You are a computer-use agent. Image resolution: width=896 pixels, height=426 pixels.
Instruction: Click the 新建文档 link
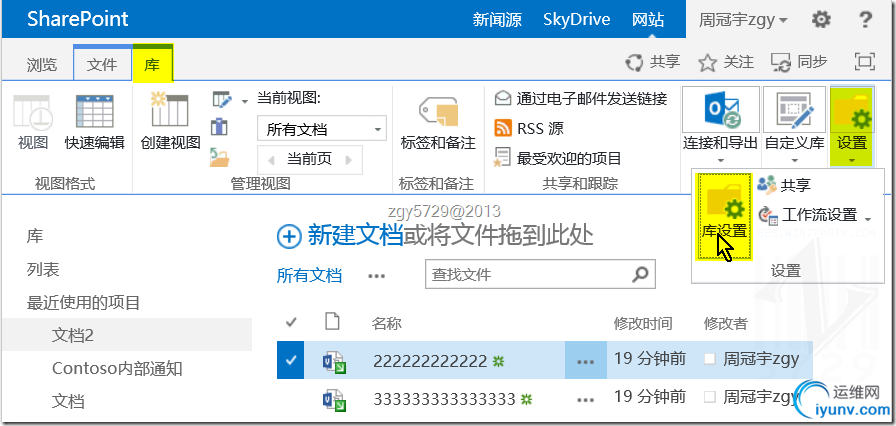[355, 235]
